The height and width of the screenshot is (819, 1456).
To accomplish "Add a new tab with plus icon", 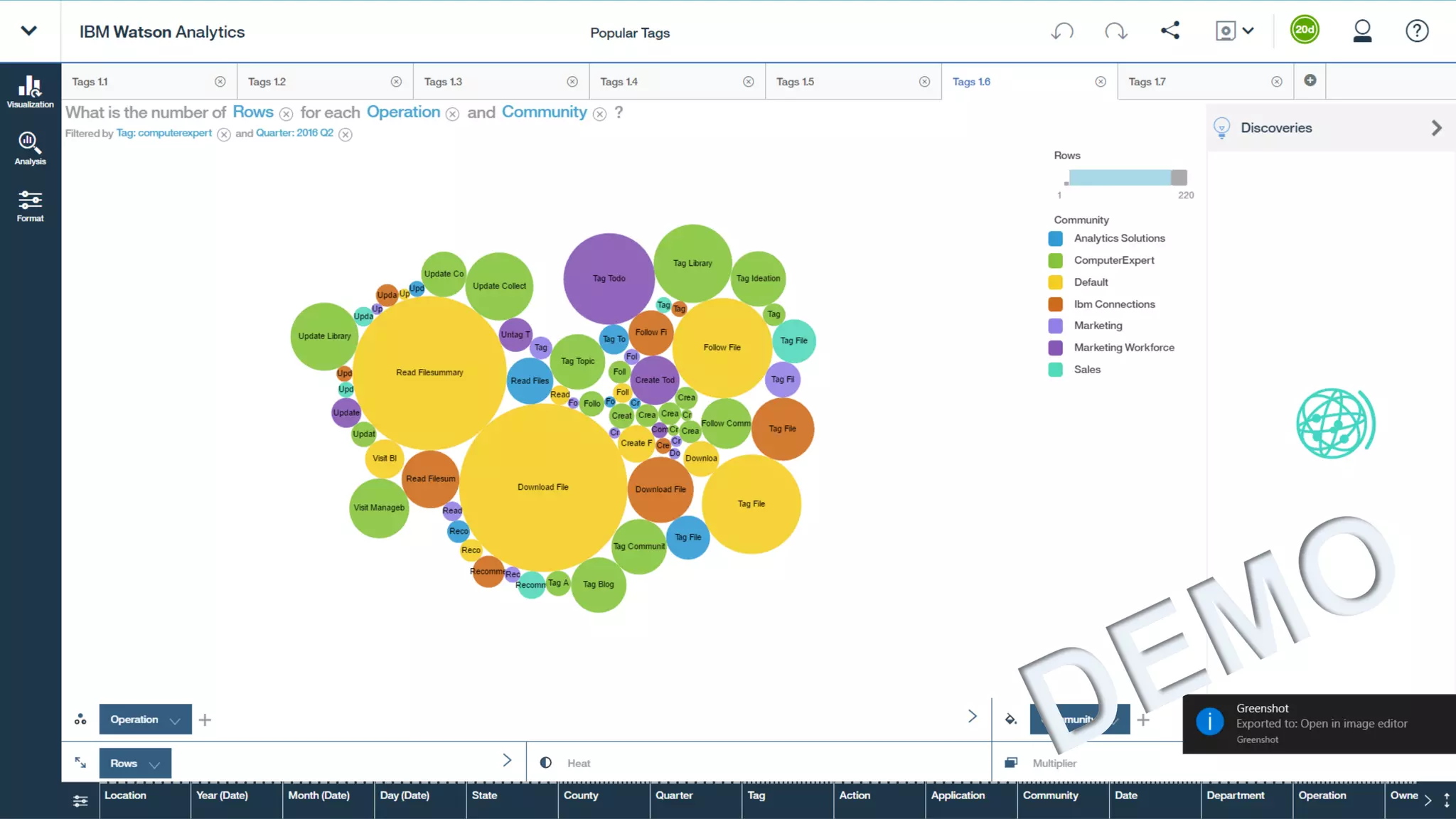I will [1310, 80].
